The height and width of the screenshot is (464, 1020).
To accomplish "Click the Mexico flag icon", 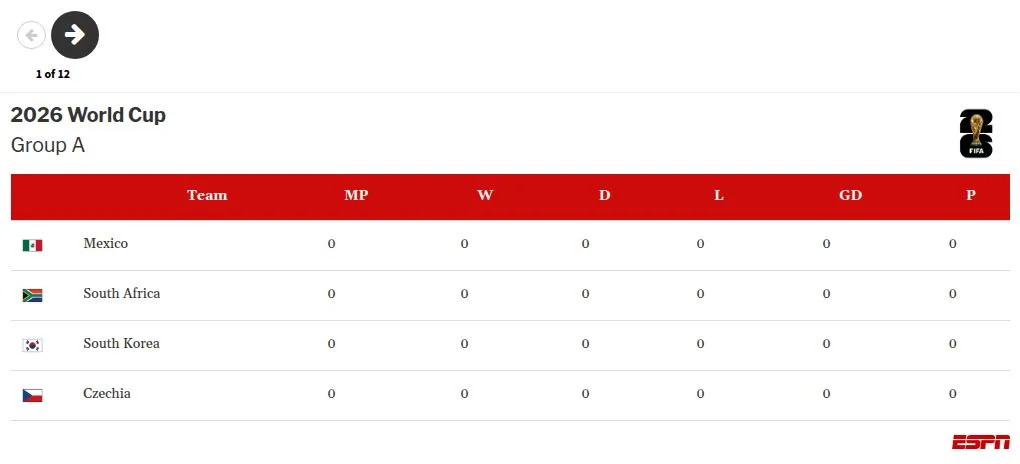I will tap(33, 245).
